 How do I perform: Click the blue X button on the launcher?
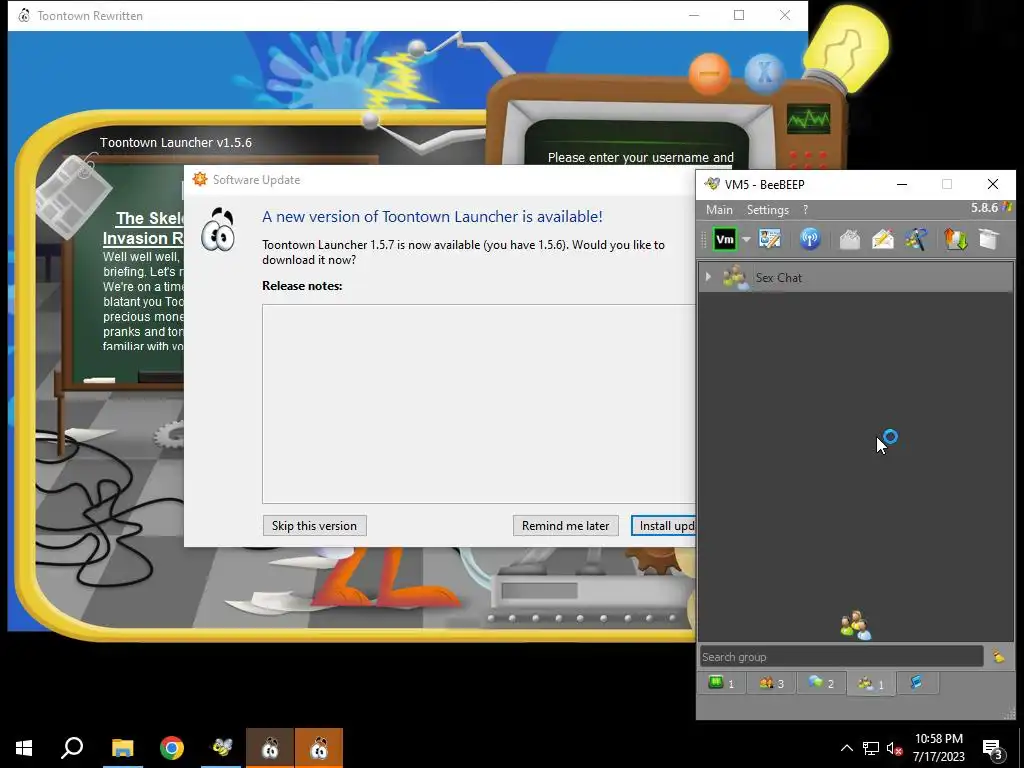pyautogui.click(x=764, y=73)
